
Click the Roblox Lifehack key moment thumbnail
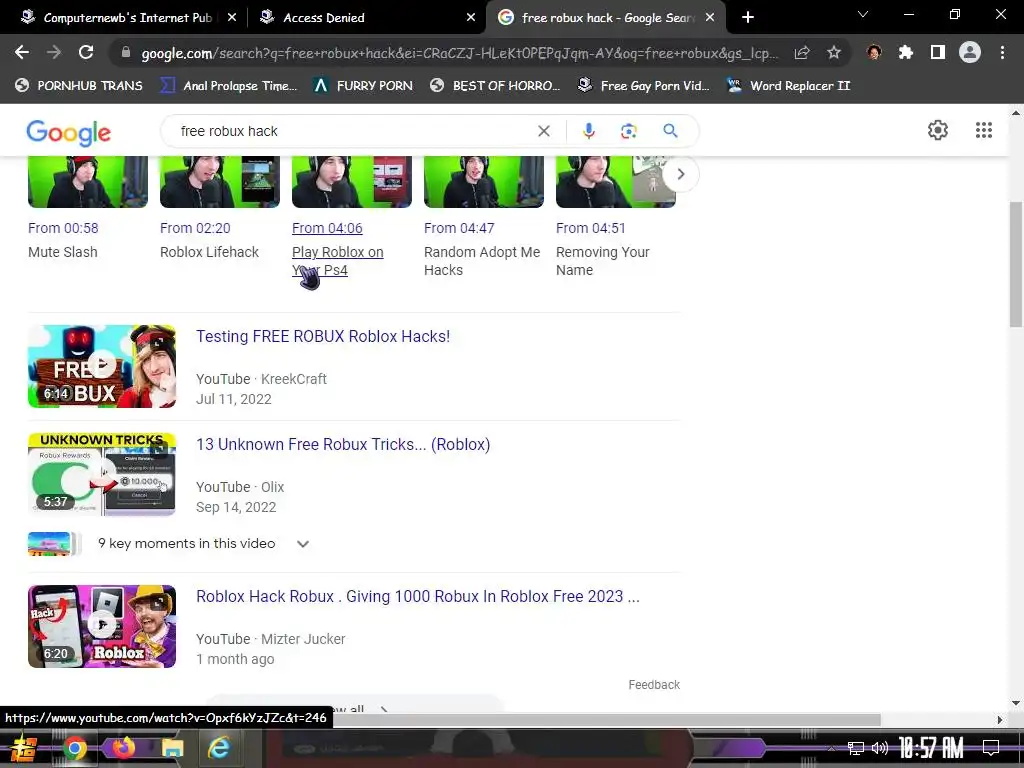(219, 182)
